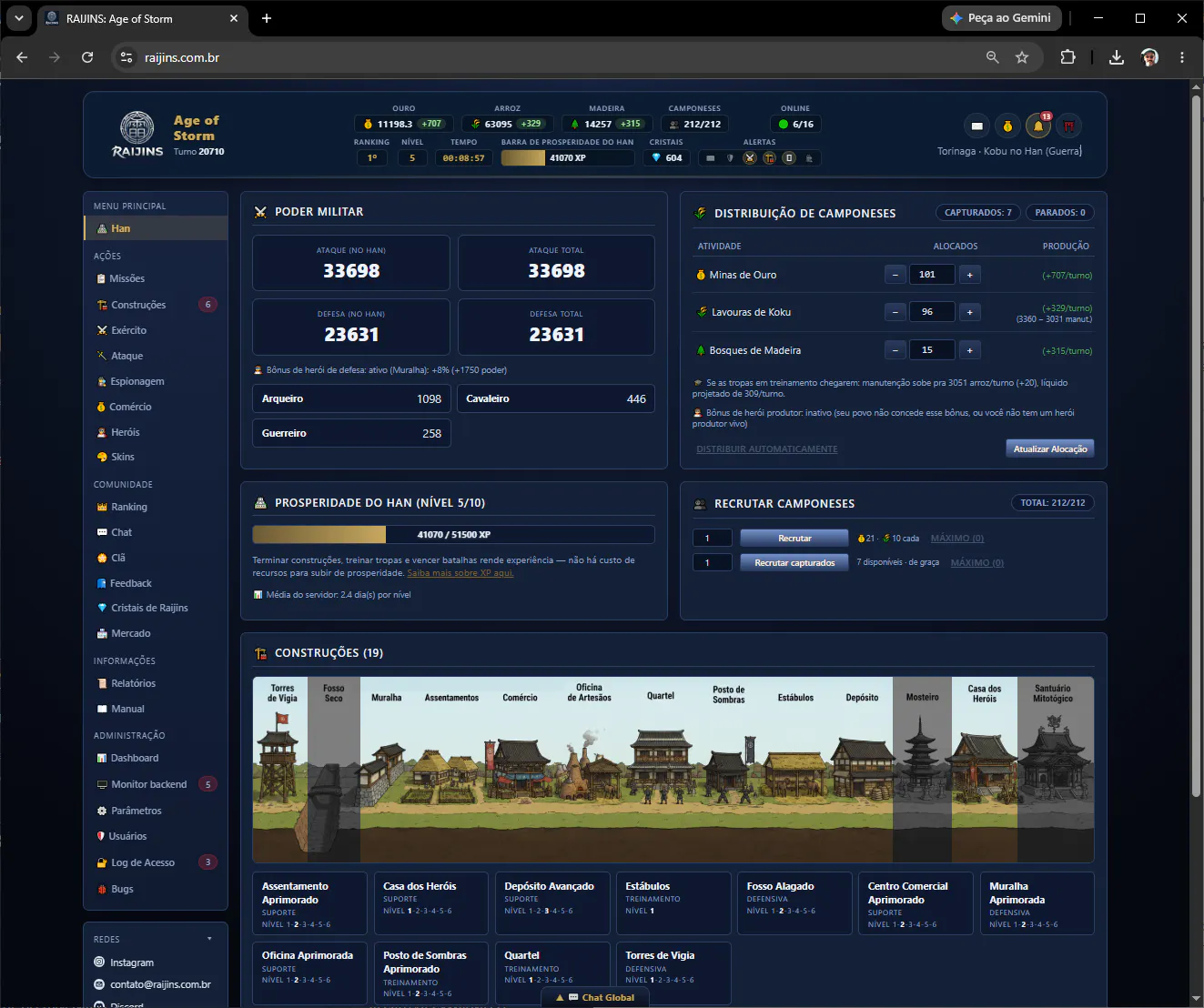Click MÁXIMO (0) link beside Recrutar
This screenshot has width=1204, height=1008.
[x=957, y=539]
